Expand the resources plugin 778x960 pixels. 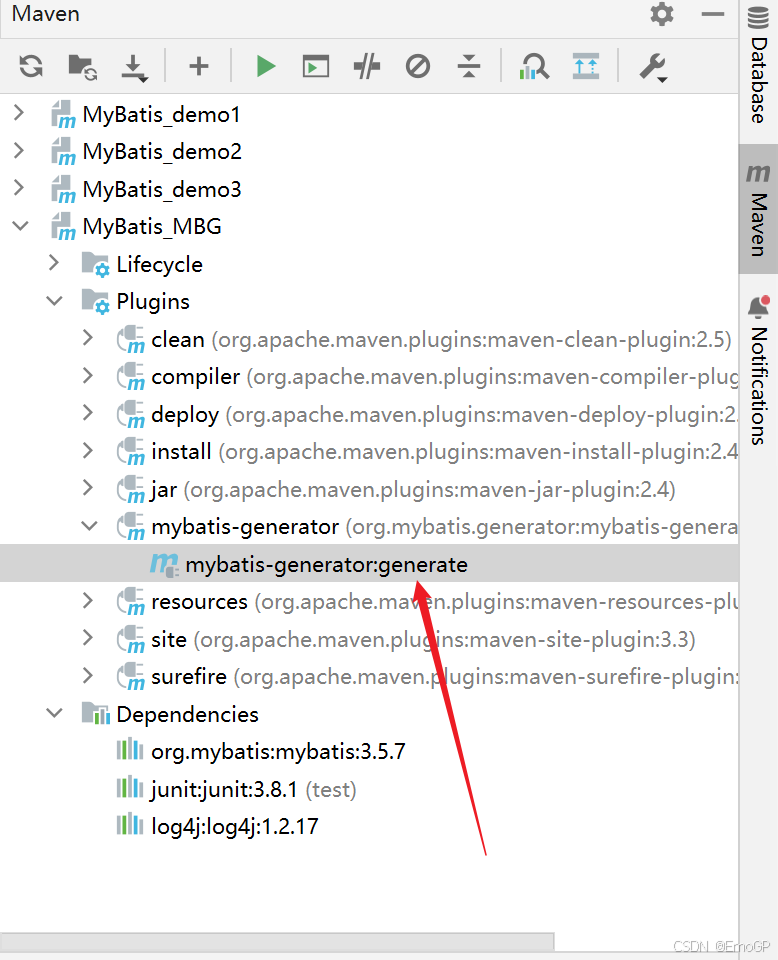coord(88,601)
